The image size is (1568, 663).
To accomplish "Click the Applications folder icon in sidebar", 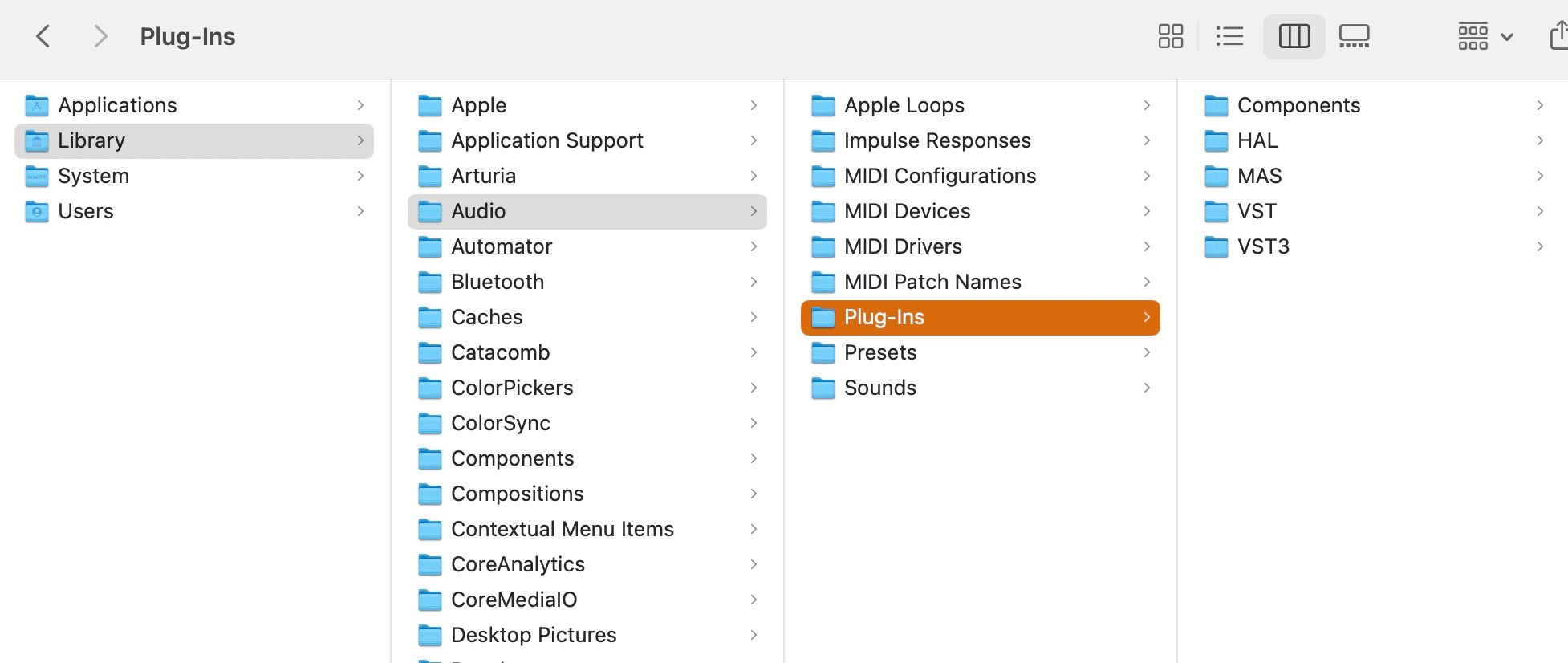I will pyautogui.click(x=36, y=105).
